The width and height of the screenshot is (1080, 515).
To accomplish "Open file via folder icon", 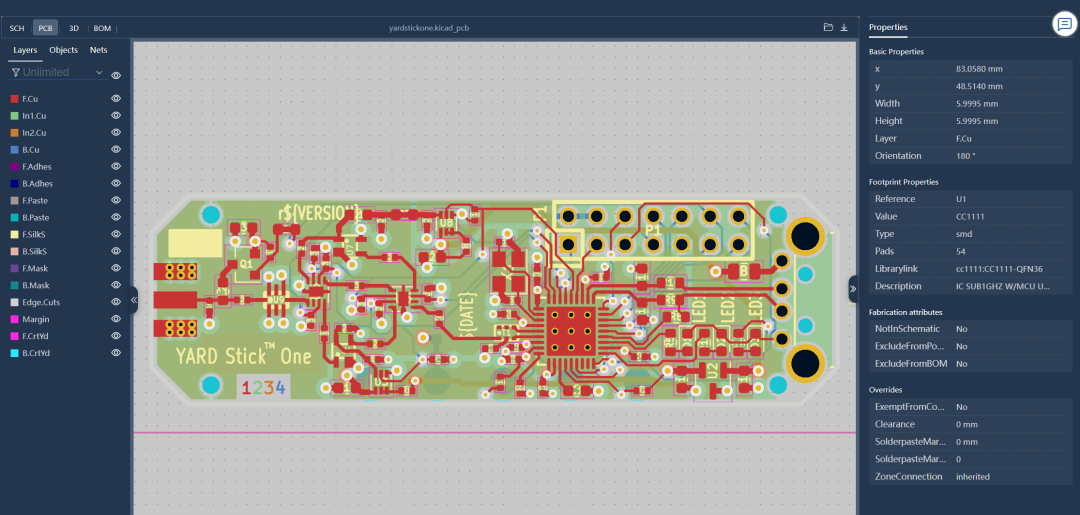I will pyautogui.click(x=829, y=28).
